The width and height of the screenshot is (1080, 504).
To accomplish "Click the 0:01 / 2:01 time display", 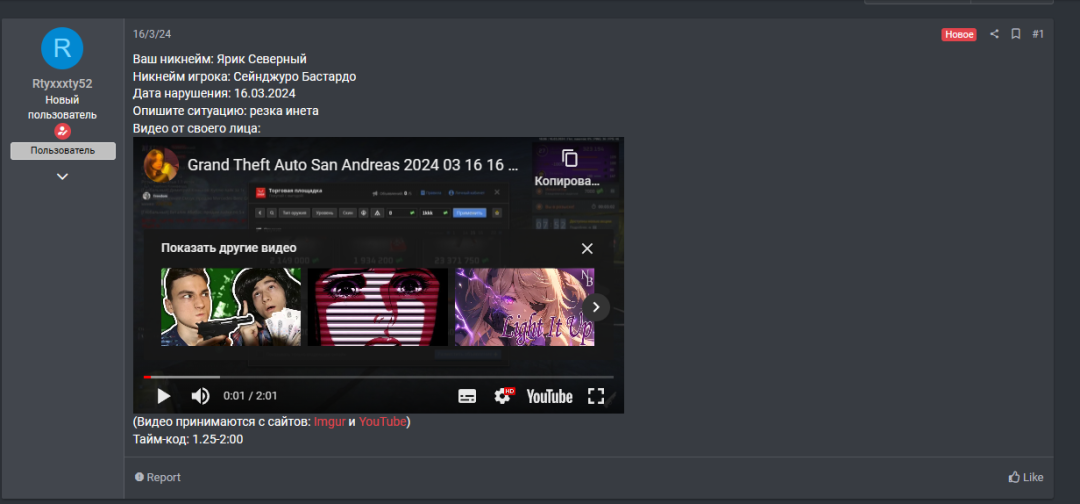I will click(x=250, y=396).
